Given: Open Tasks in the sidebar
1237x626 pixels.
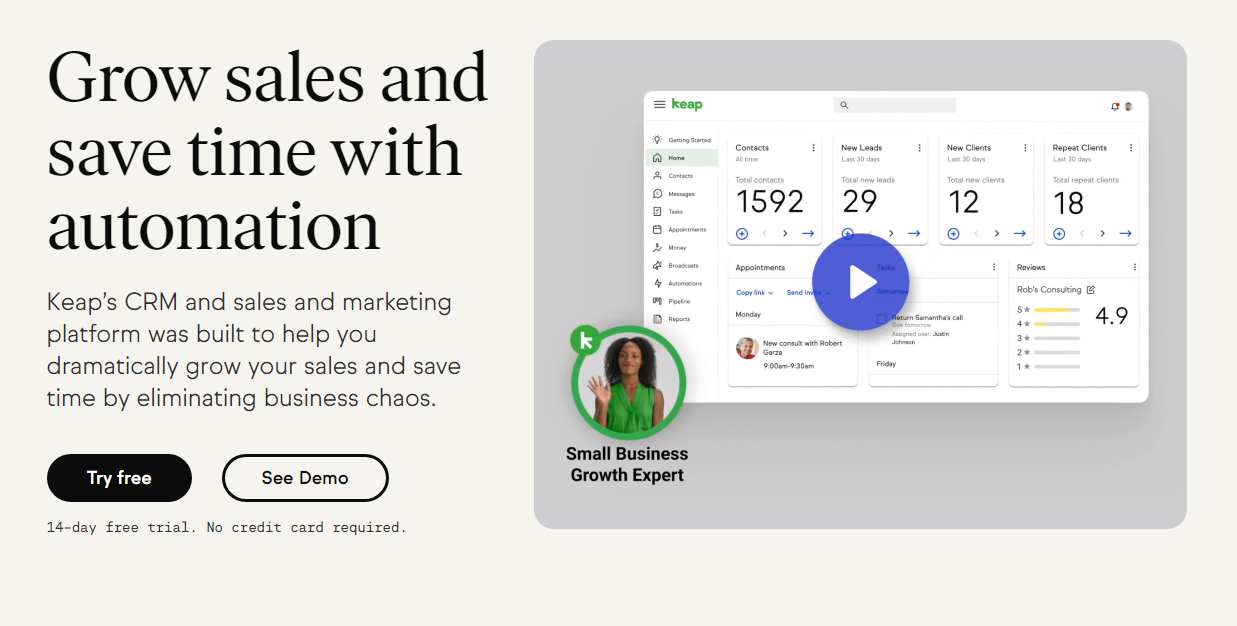Looking at the screenshot, I should (682, 212).
